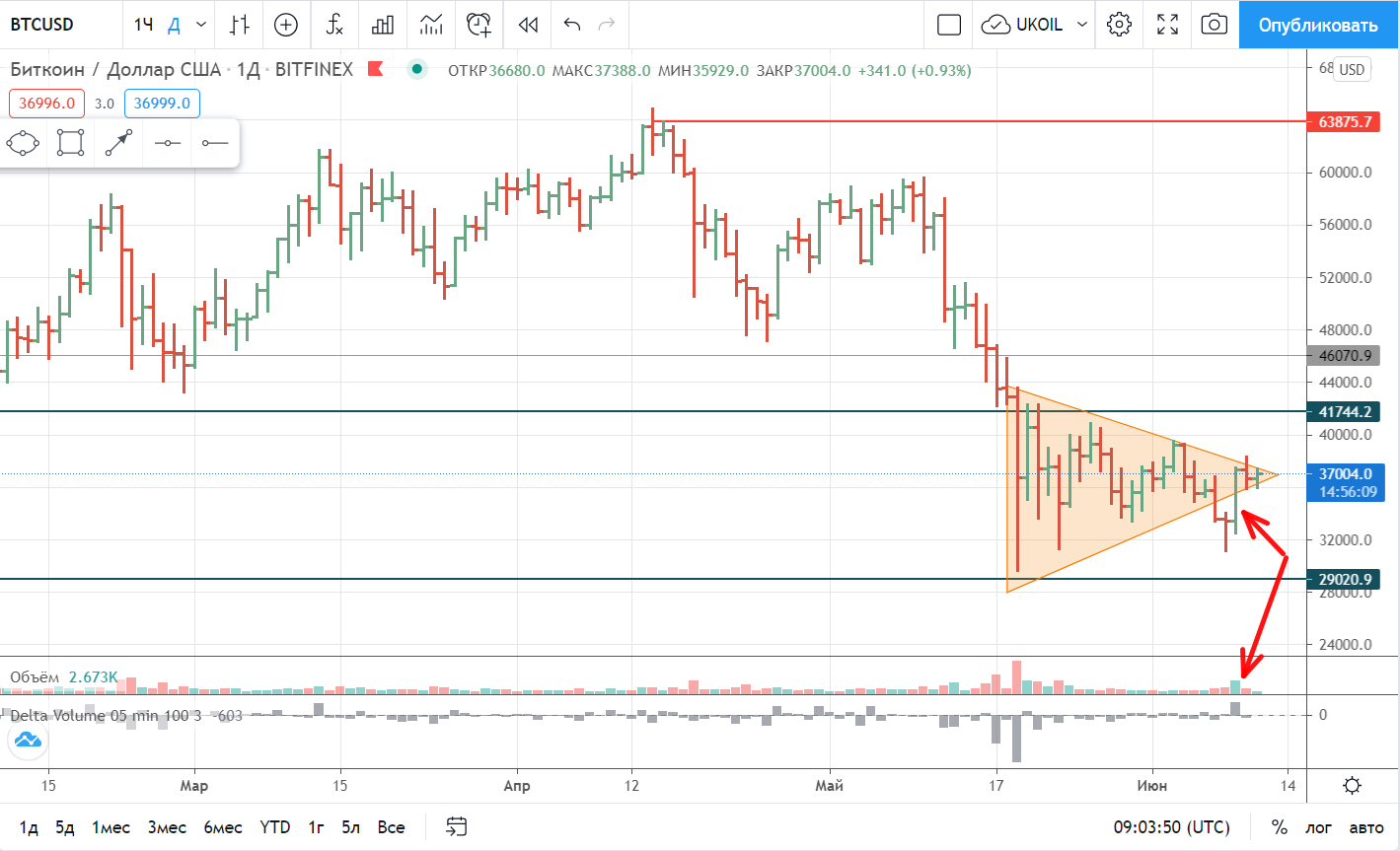This screenshot has height=851, width=1400.
Task: Click the compare or add symbol plus icon
Action: point(286,25)
